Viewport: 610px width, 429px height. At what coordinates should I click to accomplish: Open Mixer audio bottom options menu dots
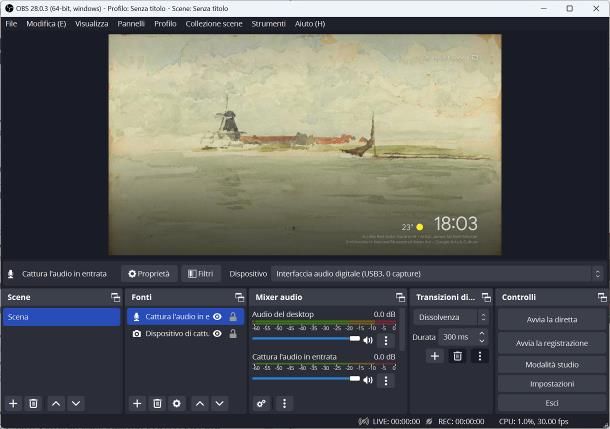coord(284,403)
